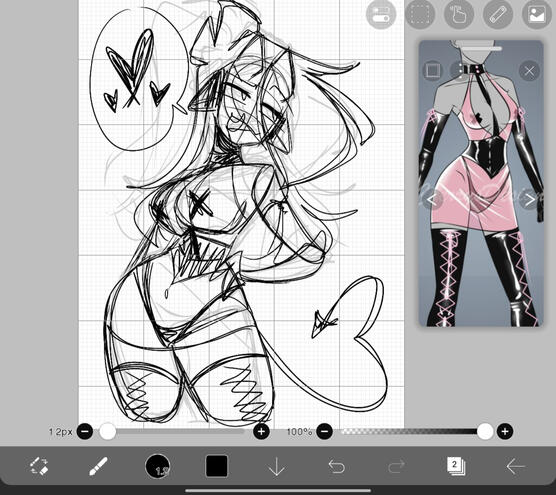Go back using the left arrow
Screen dimensions: 556x495
[515, 466]
